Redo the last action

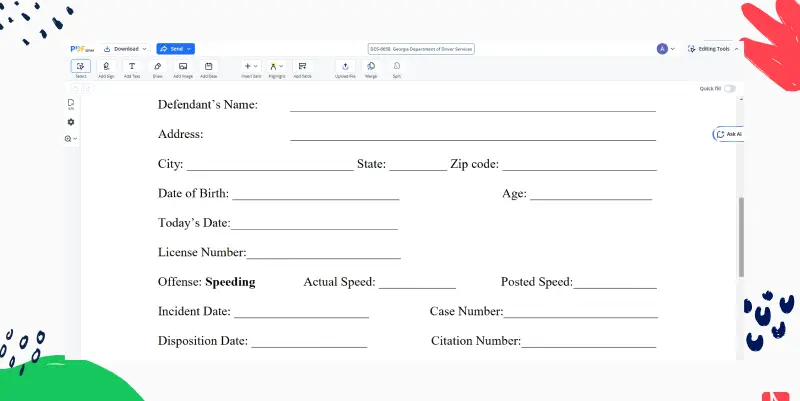pyautogui.click(x=88, y=89)
